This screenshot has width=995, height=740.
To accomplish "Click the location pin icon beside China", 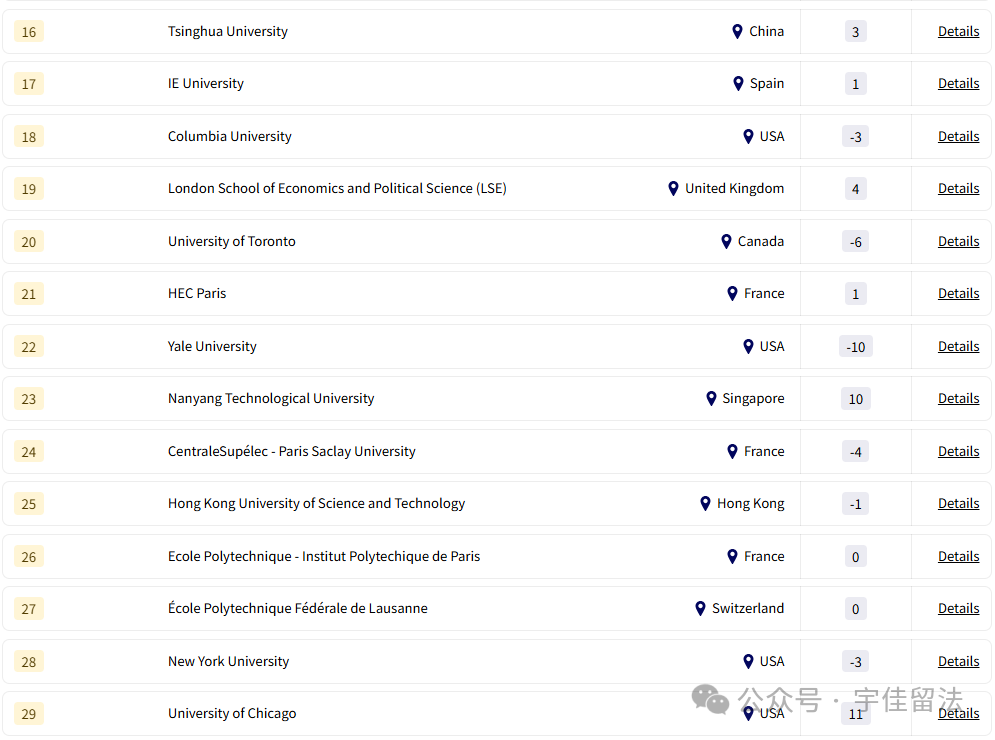I will pyautogui.click(x=737, y=31).
